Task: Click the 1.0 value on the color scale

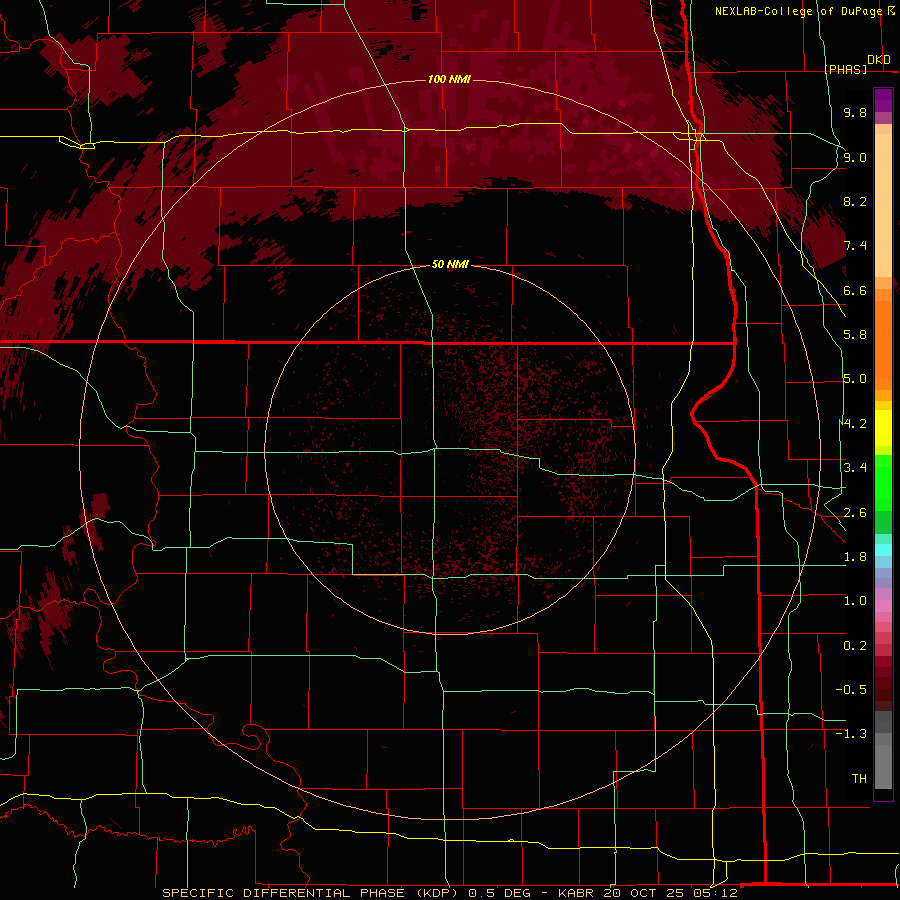Action: (855, 601)
